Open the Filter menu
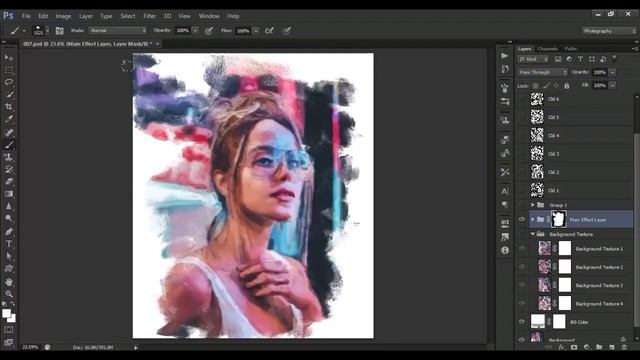The image size is (640, 360). point(149,16)
